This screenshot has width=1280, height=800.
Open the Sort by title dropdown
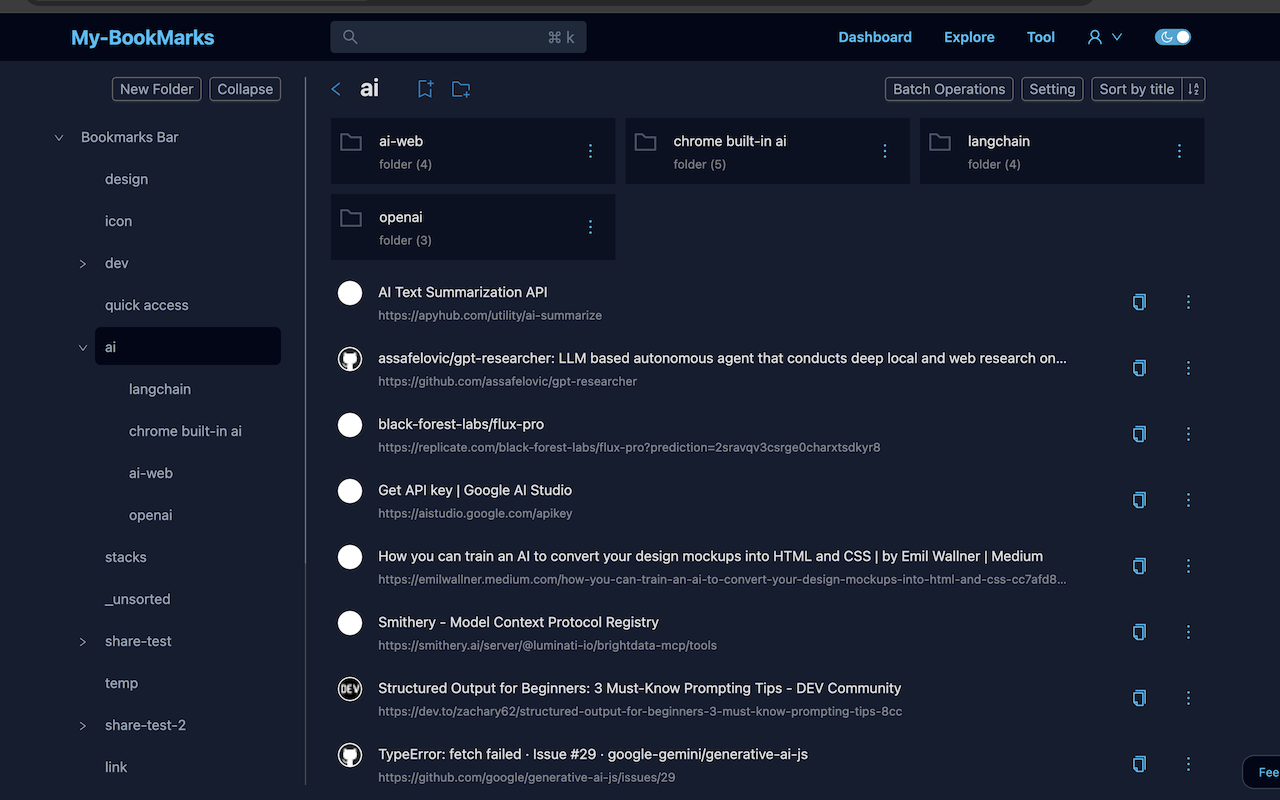click(x=1137, y=89)
